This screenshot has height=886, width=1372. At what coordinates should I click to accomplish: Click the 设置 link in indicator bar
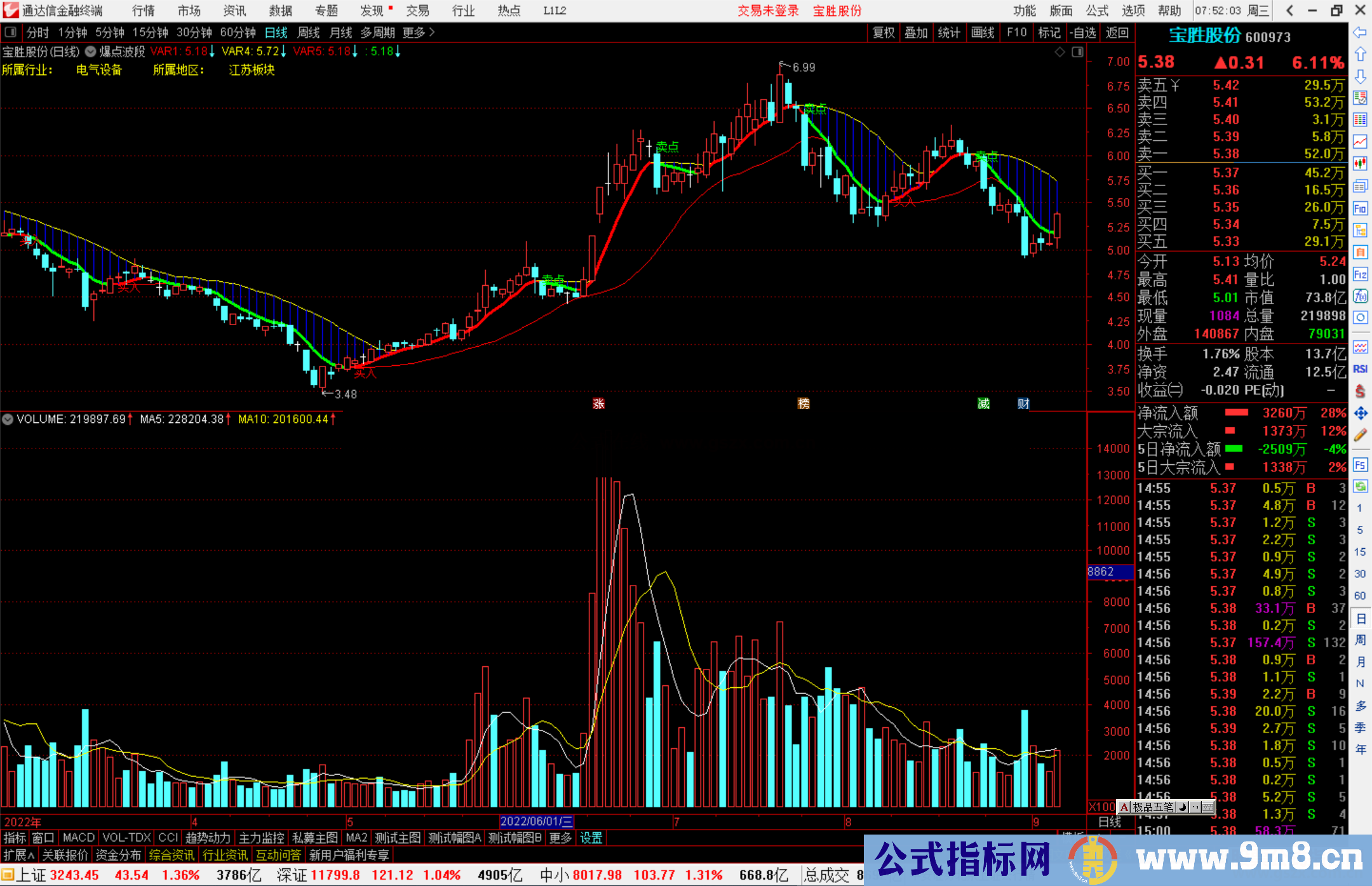[x=591, y=838]
